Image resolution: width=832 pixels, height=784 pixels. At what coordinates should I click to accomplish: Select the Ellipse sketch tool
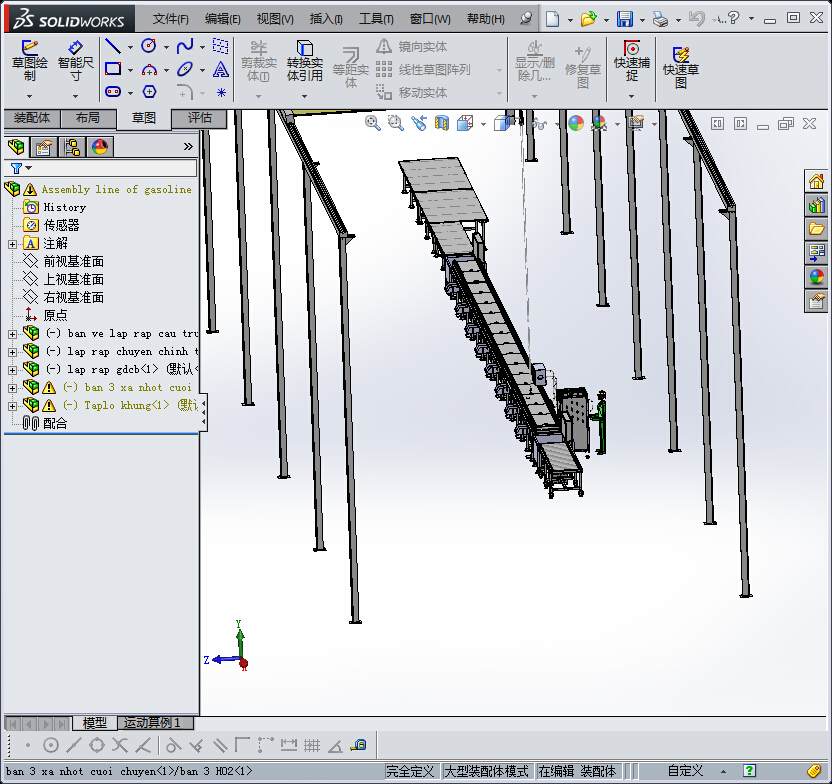(x=185, y=69)
